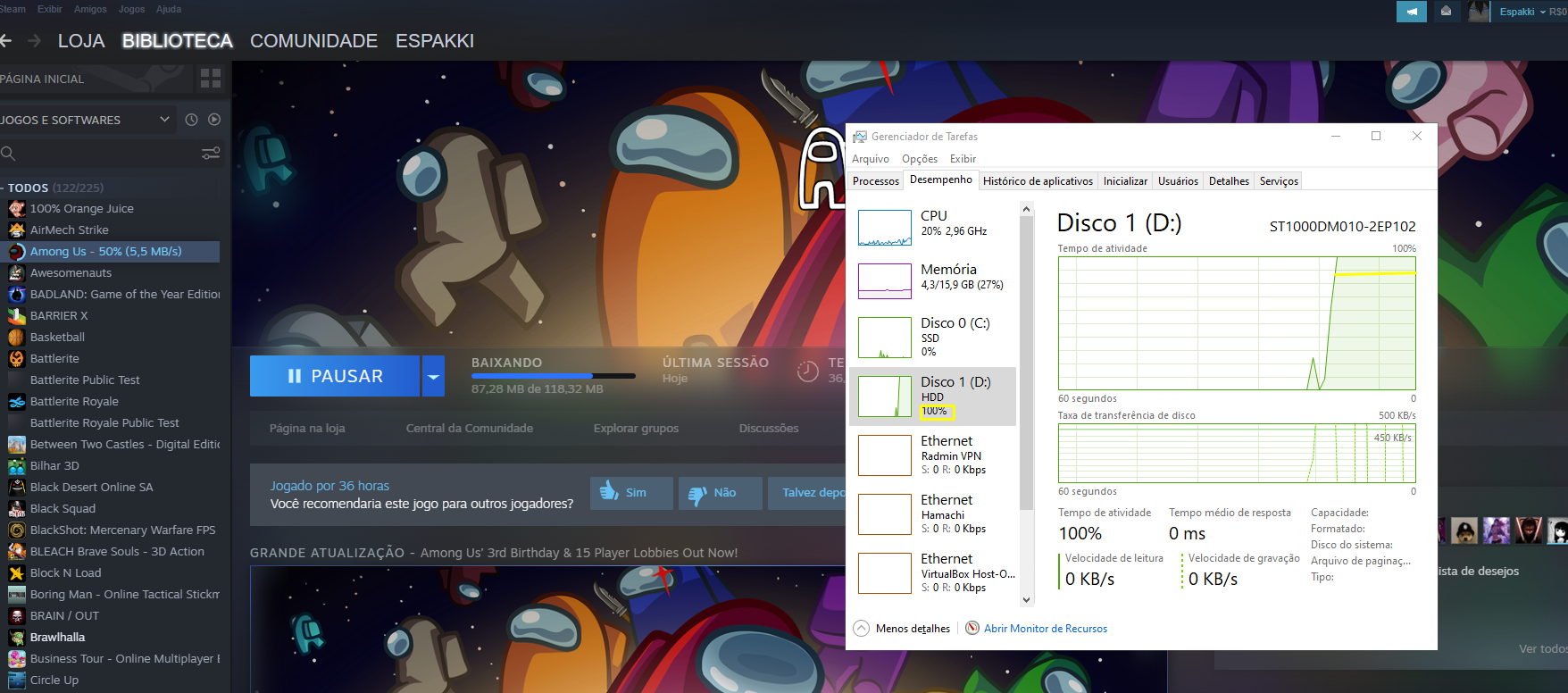Viewport: 1568px width, 693px height.
Task: Click the Menos detalhes collapse arrow icon
Action: (861, 628)
